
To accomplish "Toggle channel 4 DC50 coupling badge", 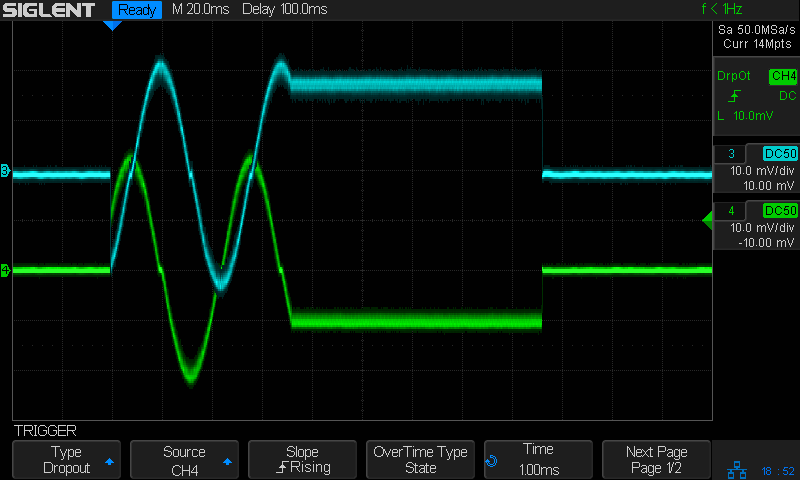I will point(780,211).
